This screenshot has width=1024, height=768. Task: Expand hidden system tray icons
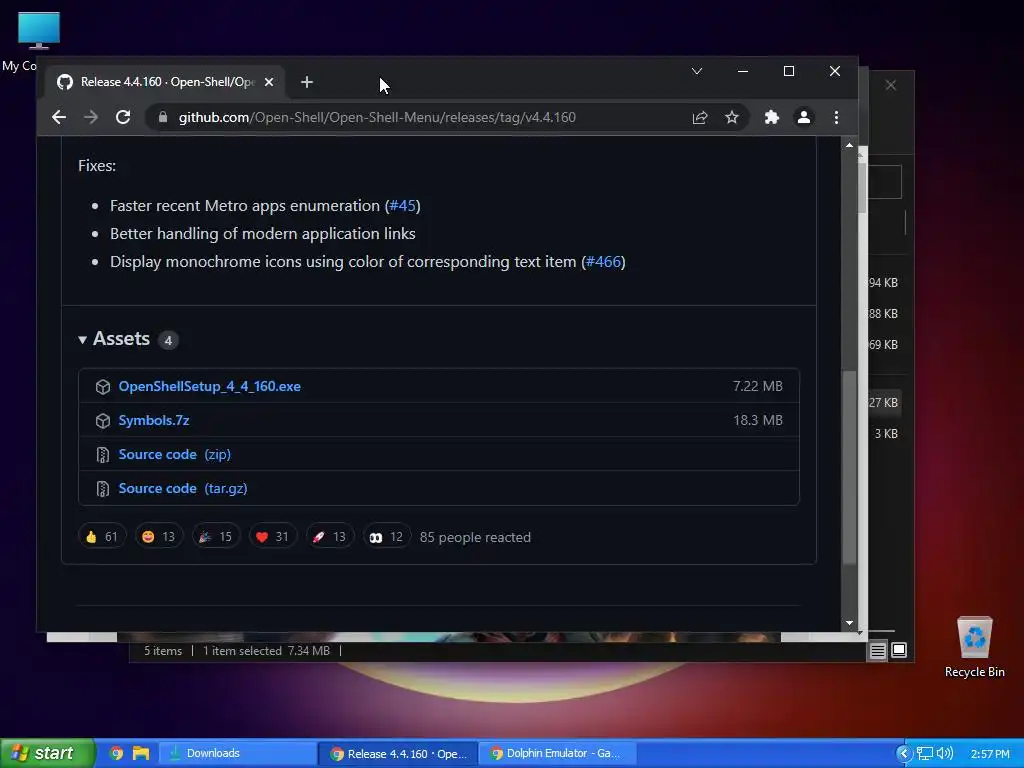[x=904, y=754]
